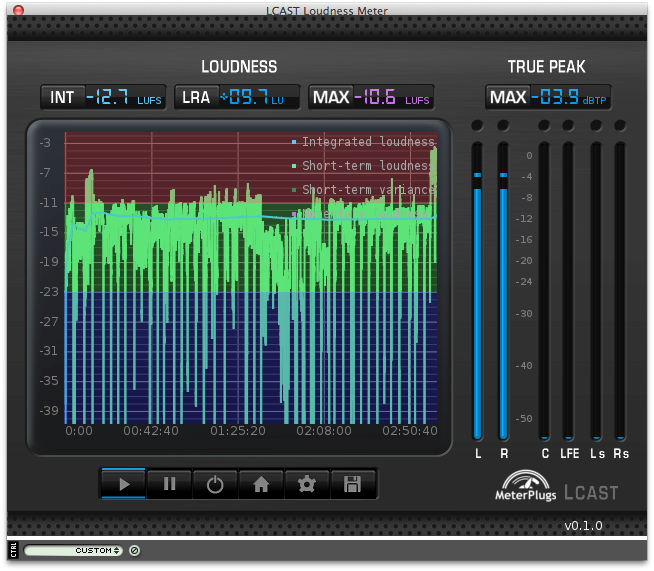The height and width of the screenshot is (571, 654).
Task: Toggle the Momentary loudness legend entry
Action: [360, 214]
